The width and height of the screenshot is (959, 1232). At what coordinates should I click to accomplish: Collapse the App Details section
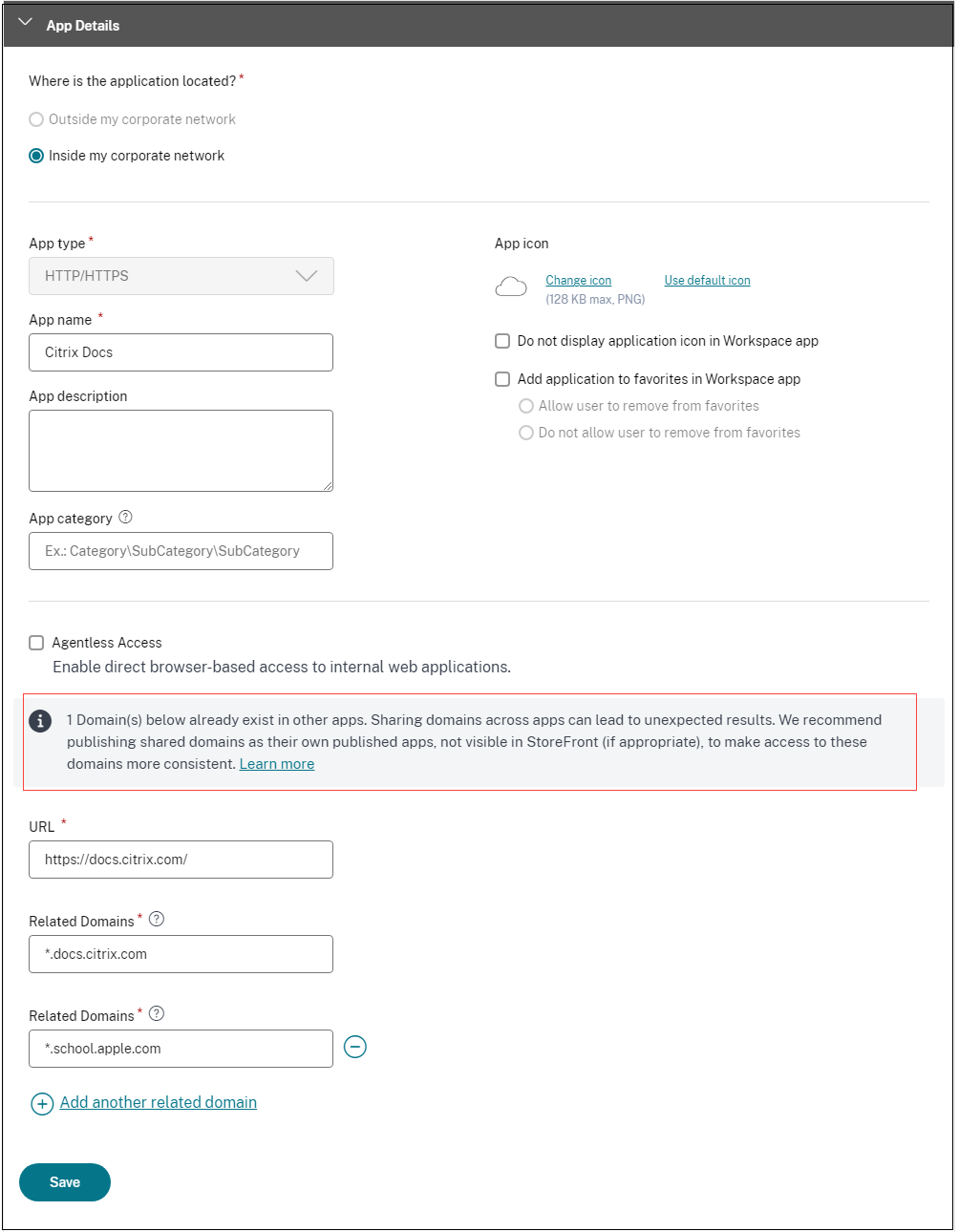(25, 22)
